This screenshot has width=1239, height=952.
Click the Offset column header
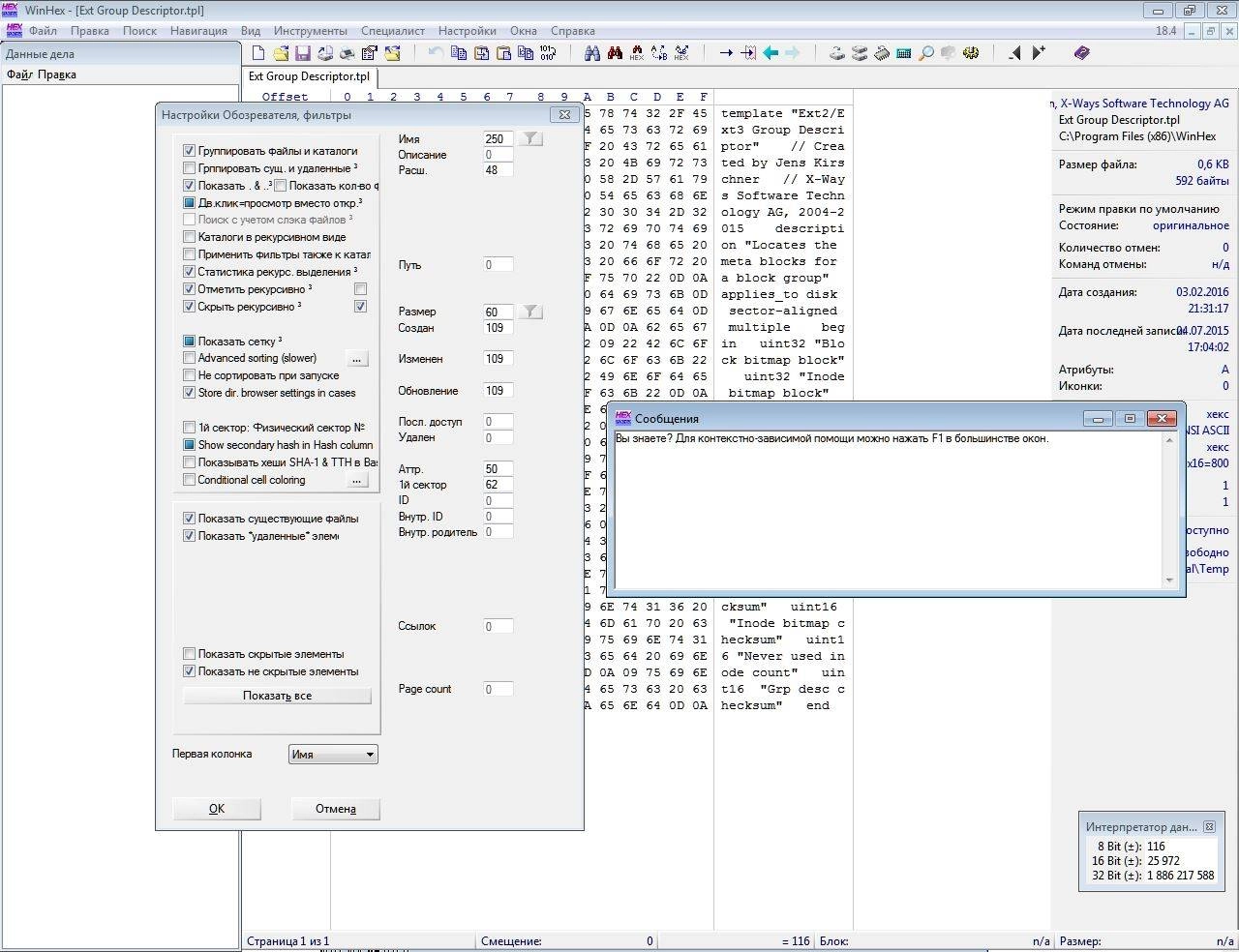tap(285, 97)
